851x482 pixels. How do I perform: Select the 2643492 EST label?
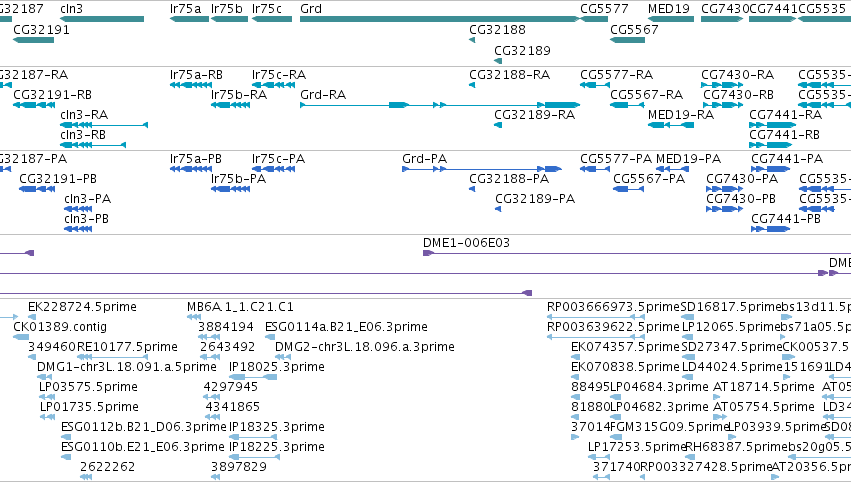227,347
